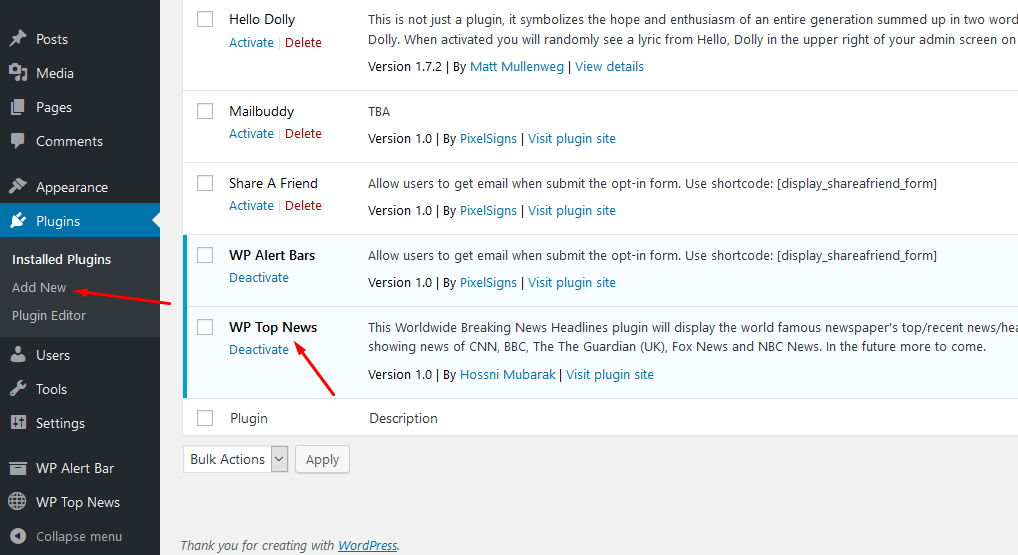Screen dimensions: 1018x555
Task: Click the WP Top News globe icon
Action: coord(18,502)
